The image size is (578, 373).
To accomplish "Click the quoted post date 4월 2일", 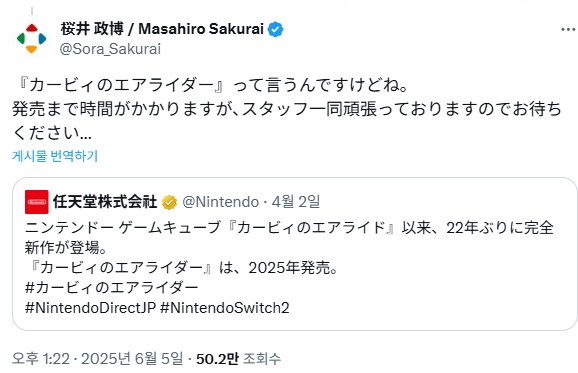I will tap(296, 202).
